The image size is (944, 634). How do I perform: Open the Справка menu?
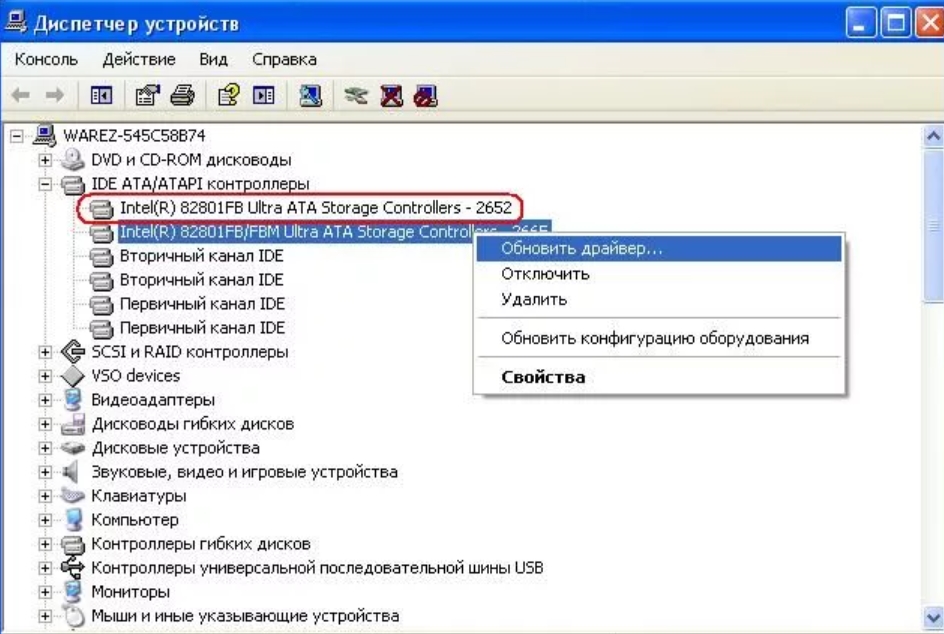[x=284, y=59]
